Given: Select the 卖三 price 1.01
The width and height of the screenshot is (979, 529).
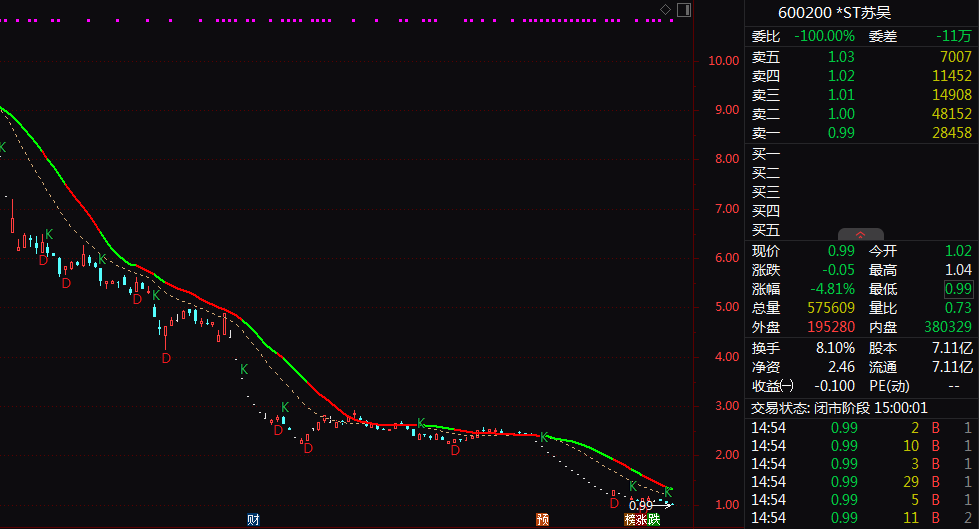Looking at the screenshot, I should point(841,95).
